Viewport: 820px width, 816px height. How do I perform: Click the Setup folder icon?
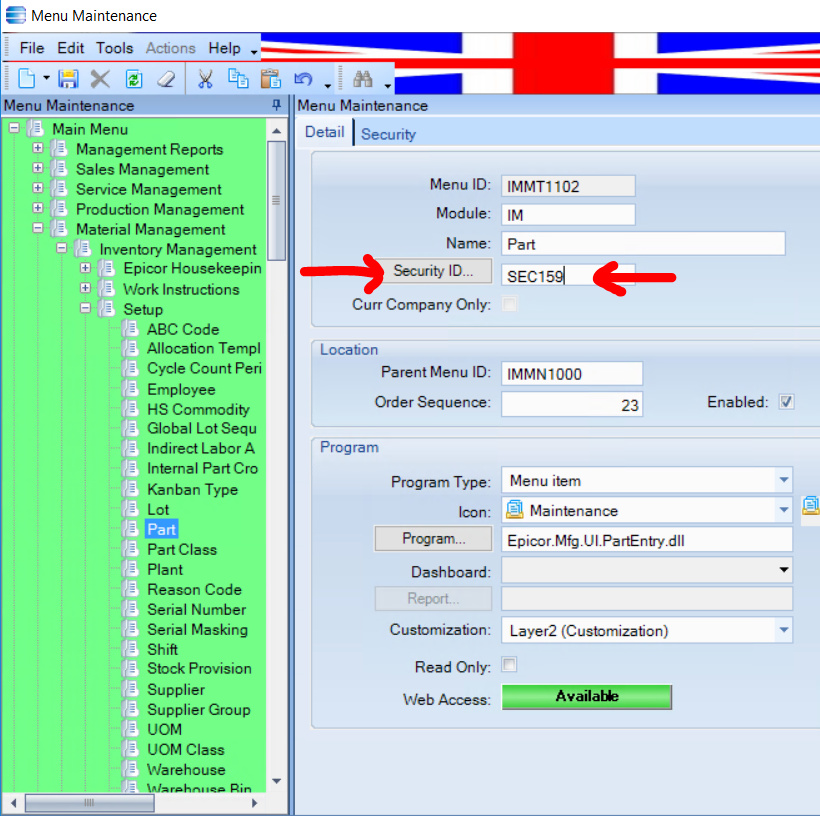[x=107, y=309]
